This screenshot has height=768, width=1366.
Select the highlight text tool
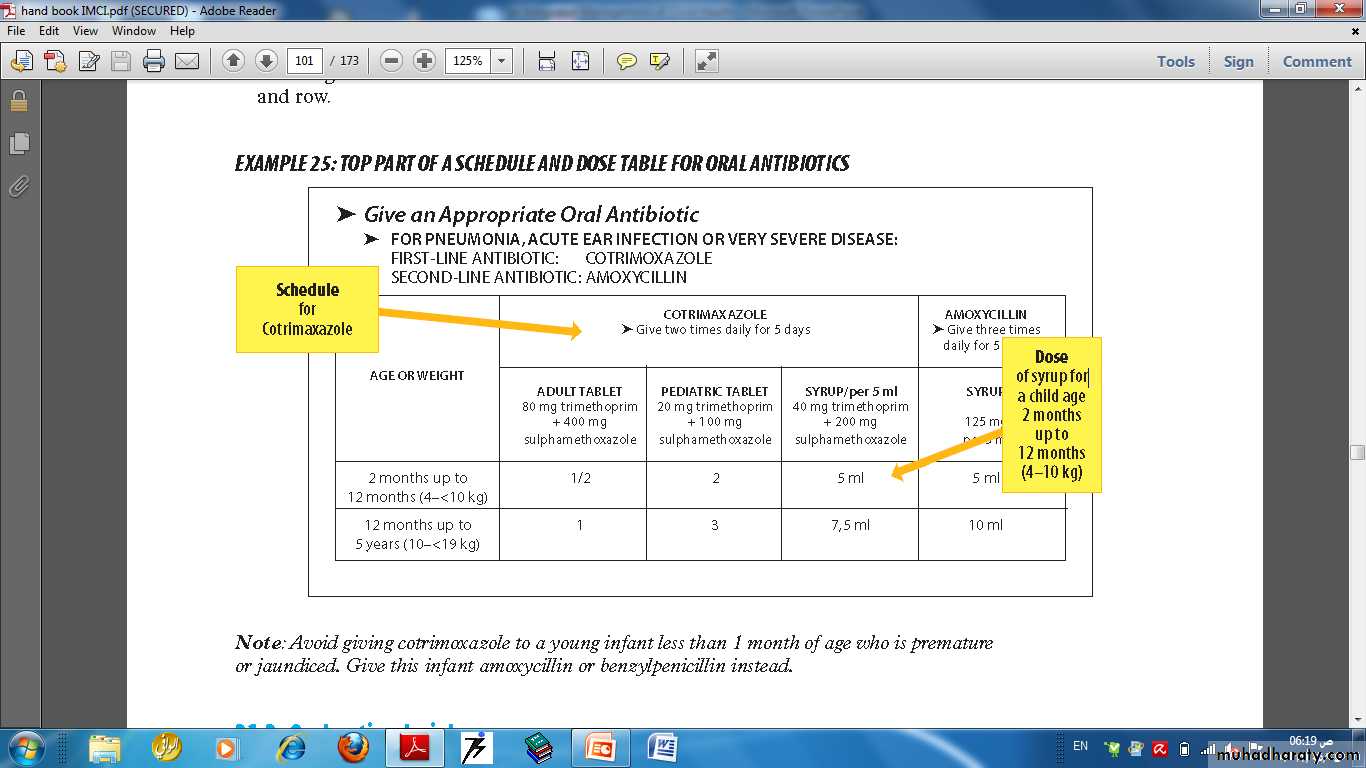pos(659,61)
